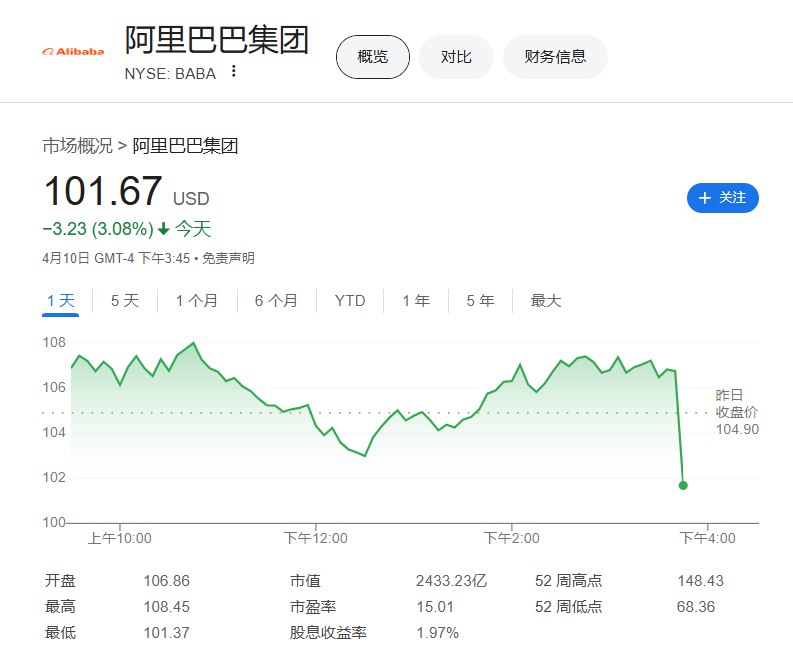Select the YTD time range

pos(350,301)
